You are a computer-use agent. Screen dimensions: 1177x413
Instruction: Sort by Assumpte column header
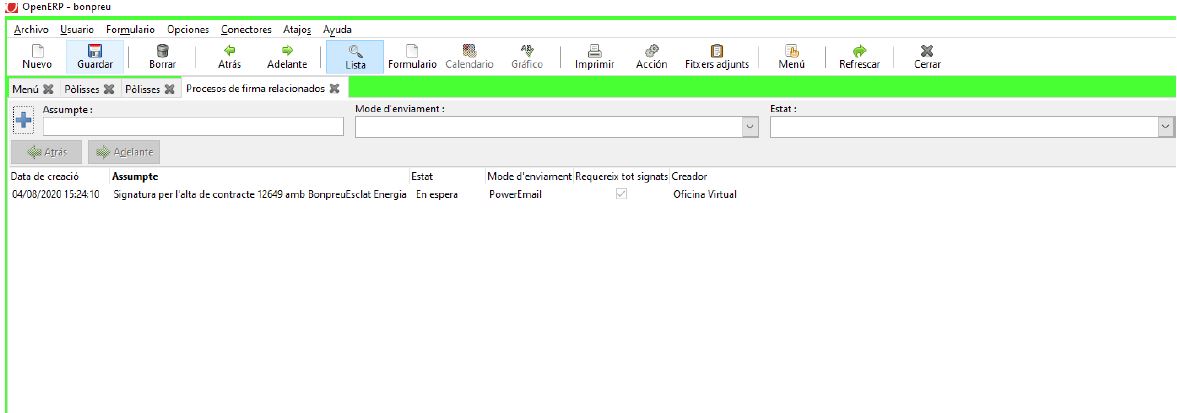pos(135,176)
